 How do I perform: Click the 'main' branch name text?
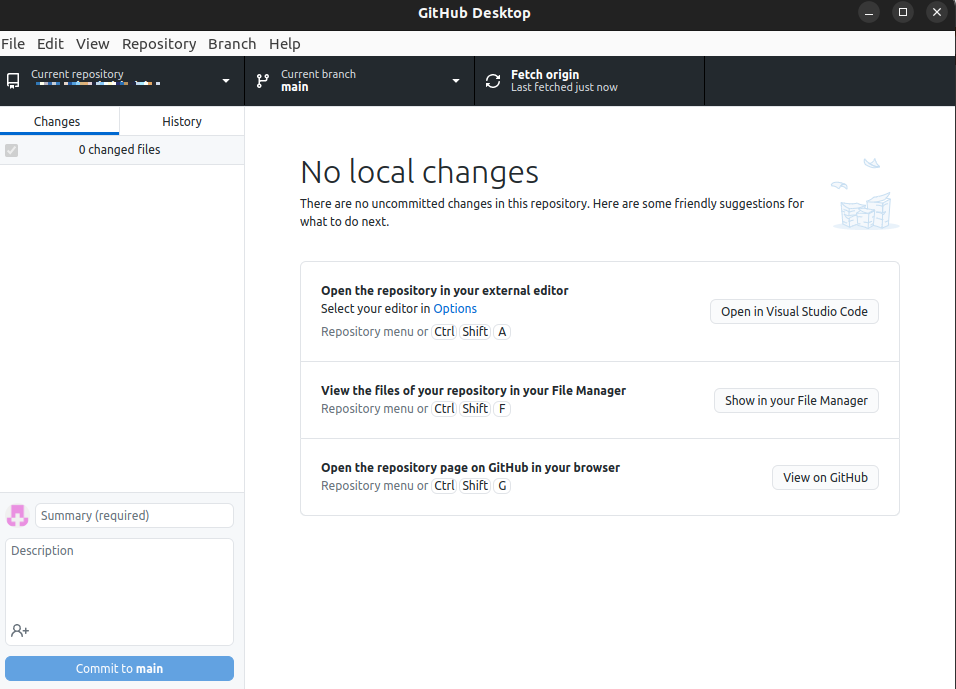pyautogui.click(x=294, y=87)
